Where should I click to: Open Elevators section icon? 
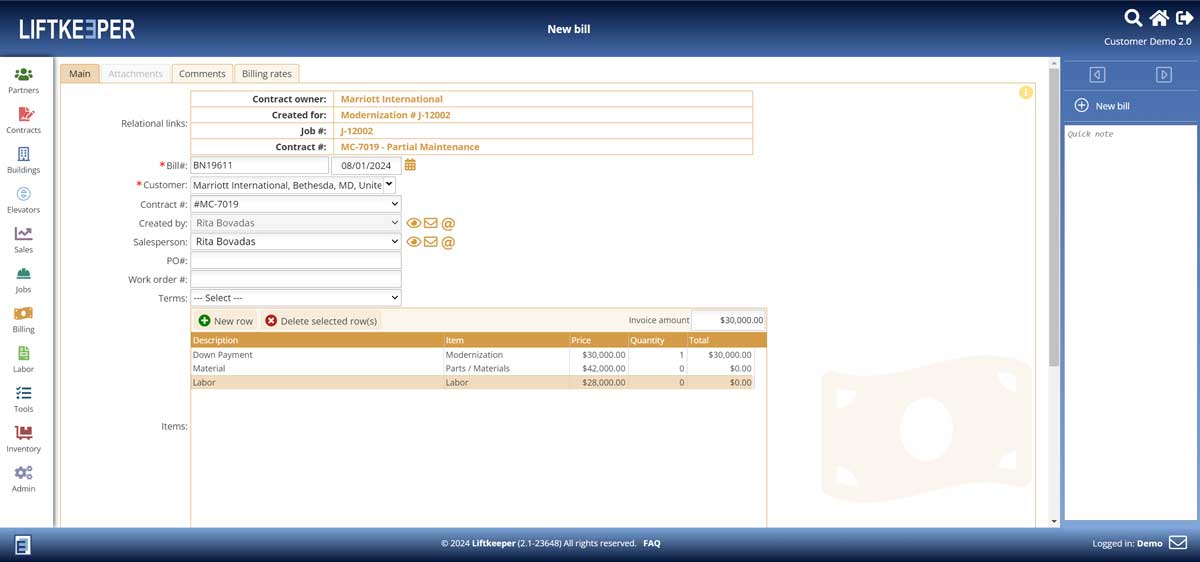[x=23, y=194]
